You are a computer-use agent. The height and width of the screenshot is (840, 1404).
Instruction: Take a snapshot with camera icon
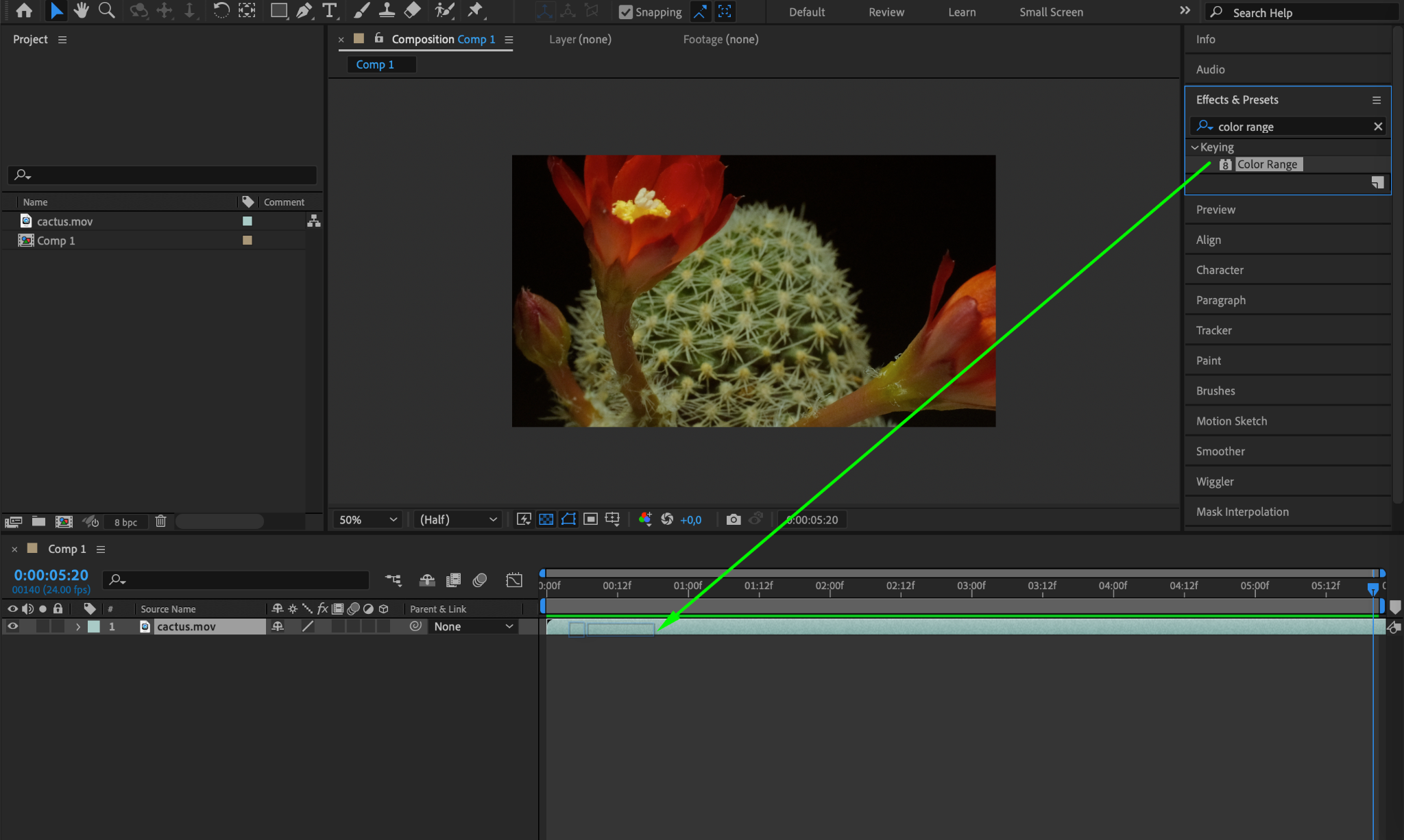pos(733,519)
